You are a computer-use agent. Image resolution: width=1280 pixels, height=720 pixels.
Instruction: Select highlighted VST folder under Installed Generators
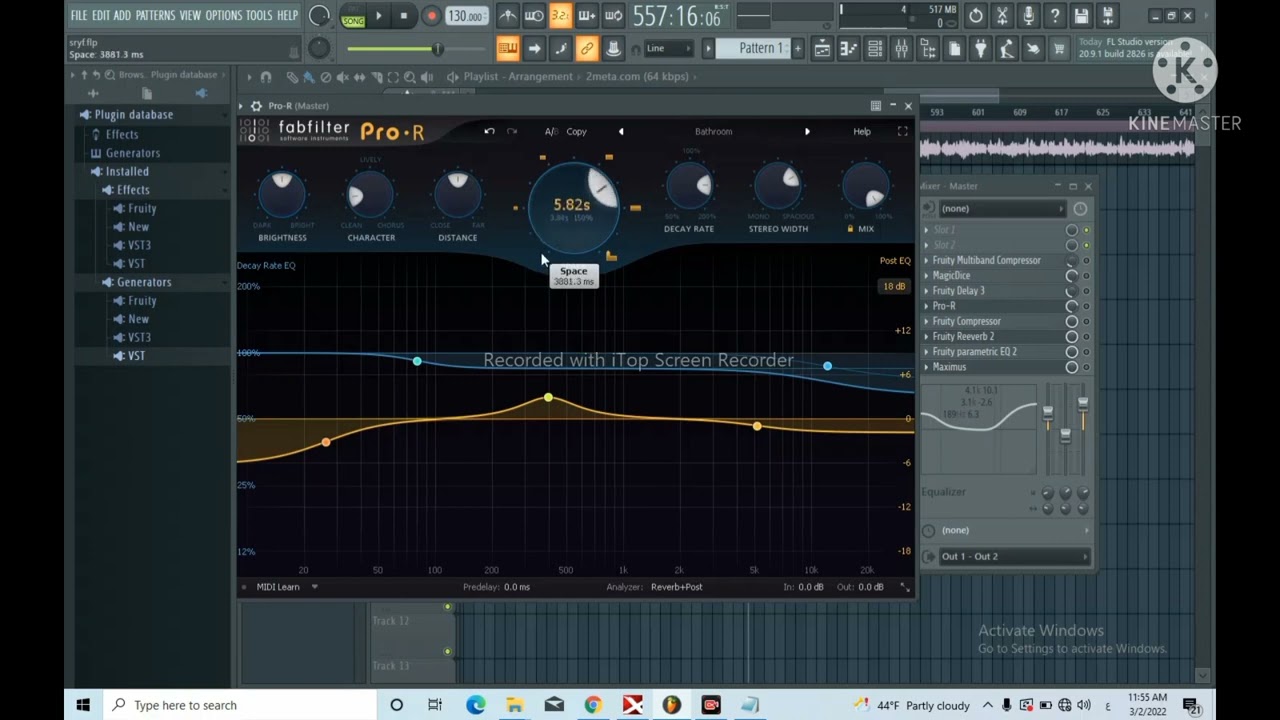(136, 356)
